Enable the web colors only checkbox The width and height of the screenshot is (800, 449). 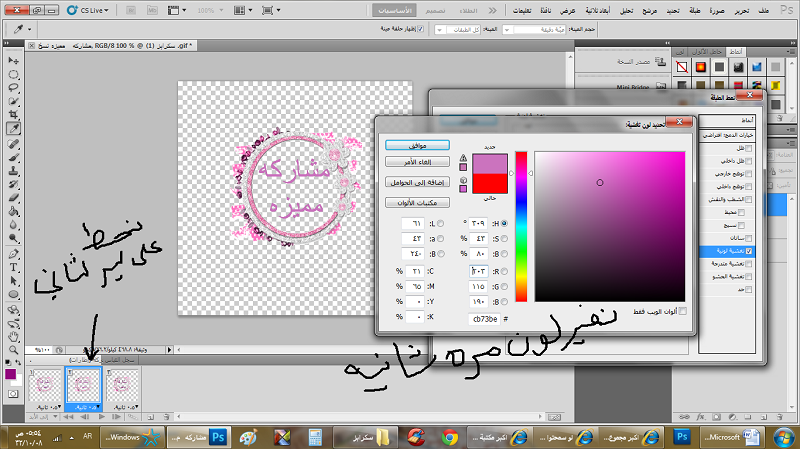coord(684,311)
